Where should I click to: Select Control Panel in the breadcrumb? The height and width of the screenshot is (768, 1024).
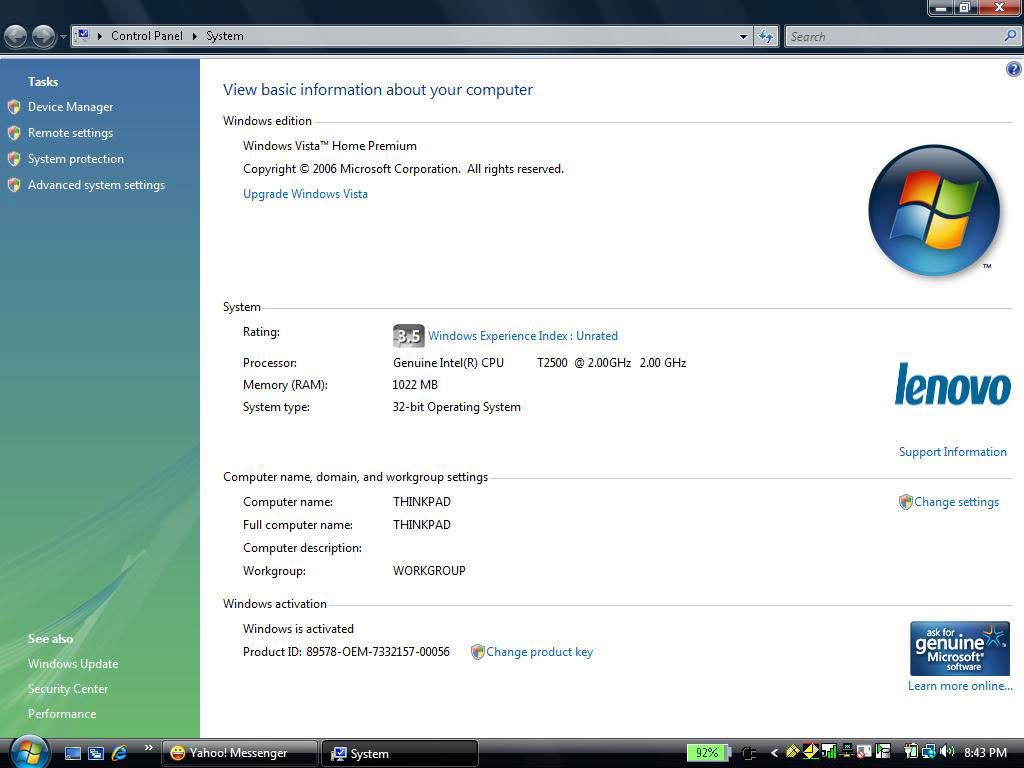tap(146, 36)
